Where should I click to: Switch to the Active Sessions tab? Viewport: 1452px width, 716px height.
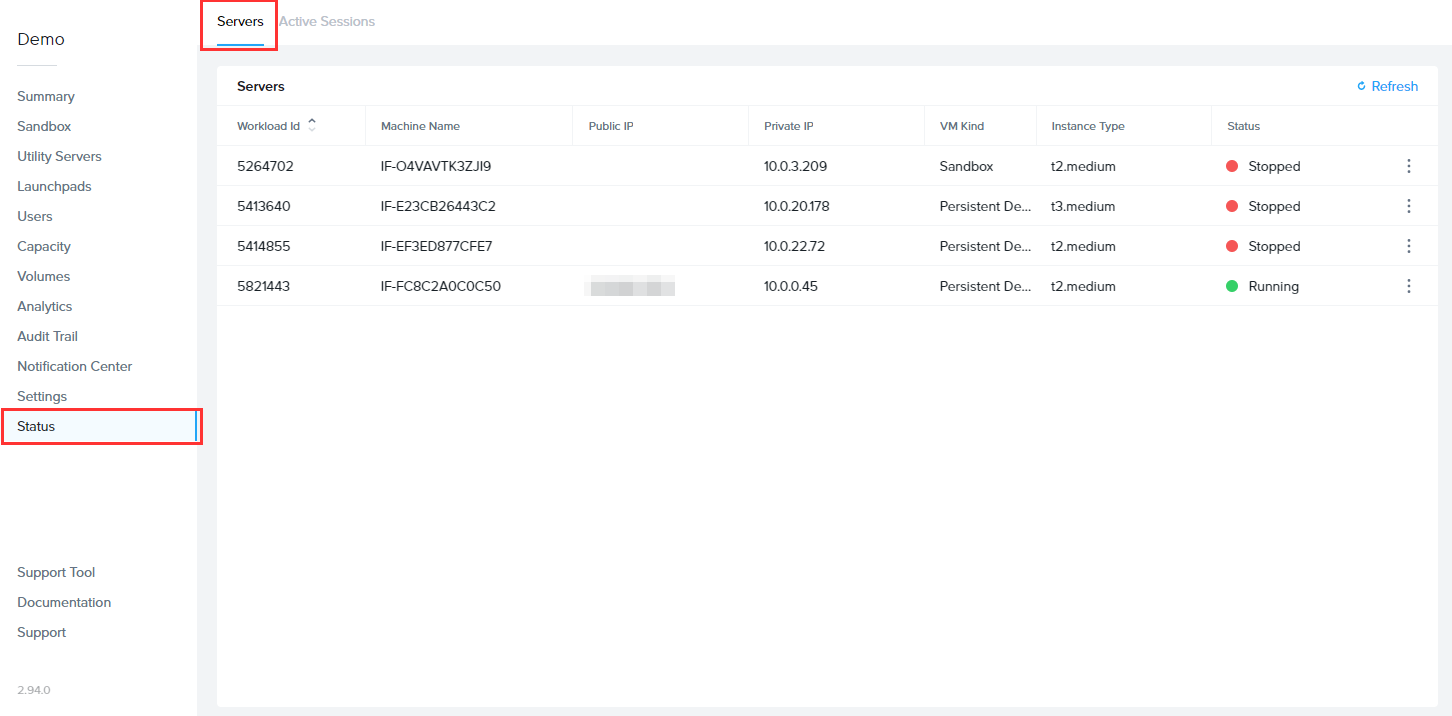tap(327, 21)
